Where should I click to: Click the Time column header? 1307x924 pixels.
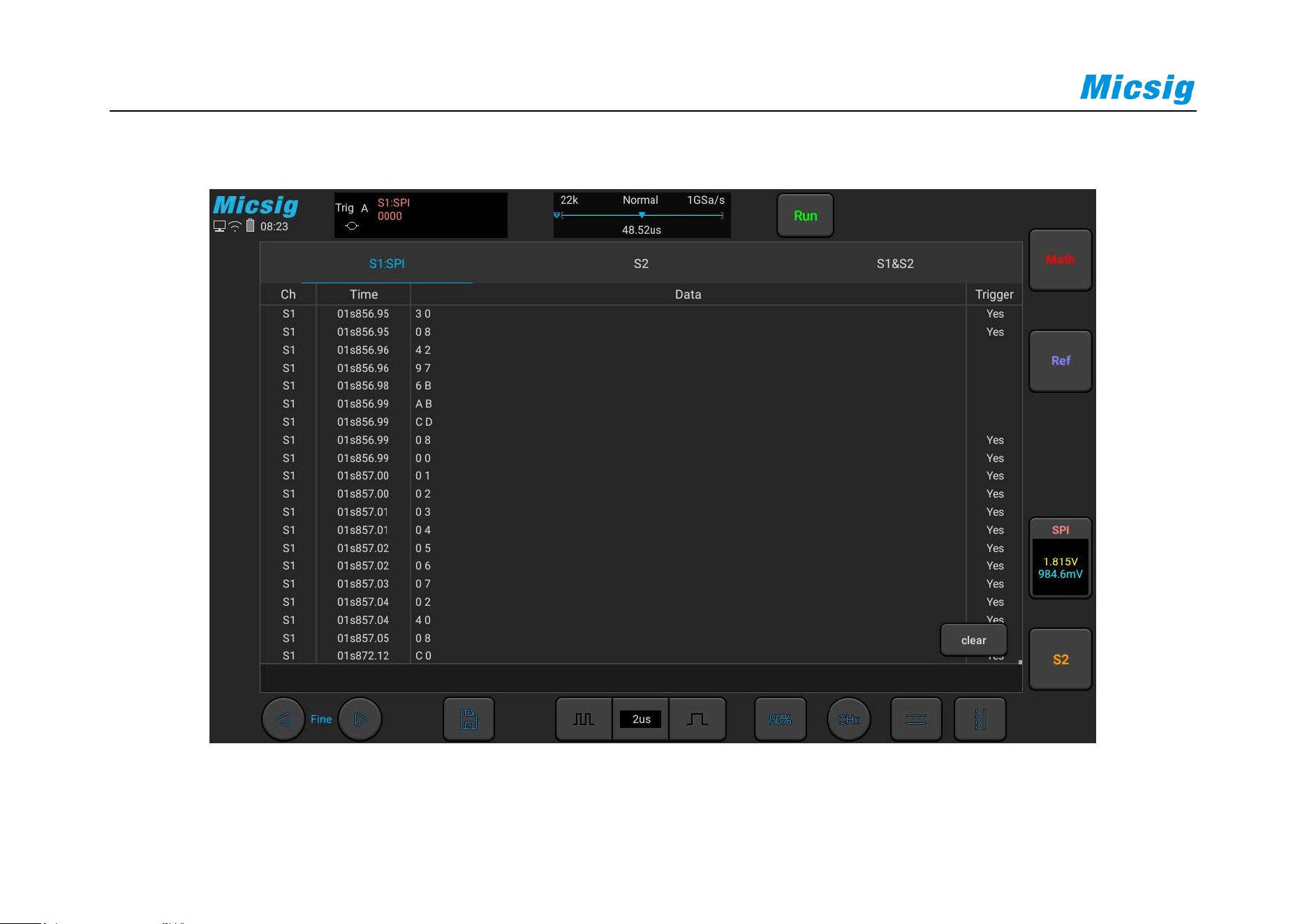click(364, 295)
